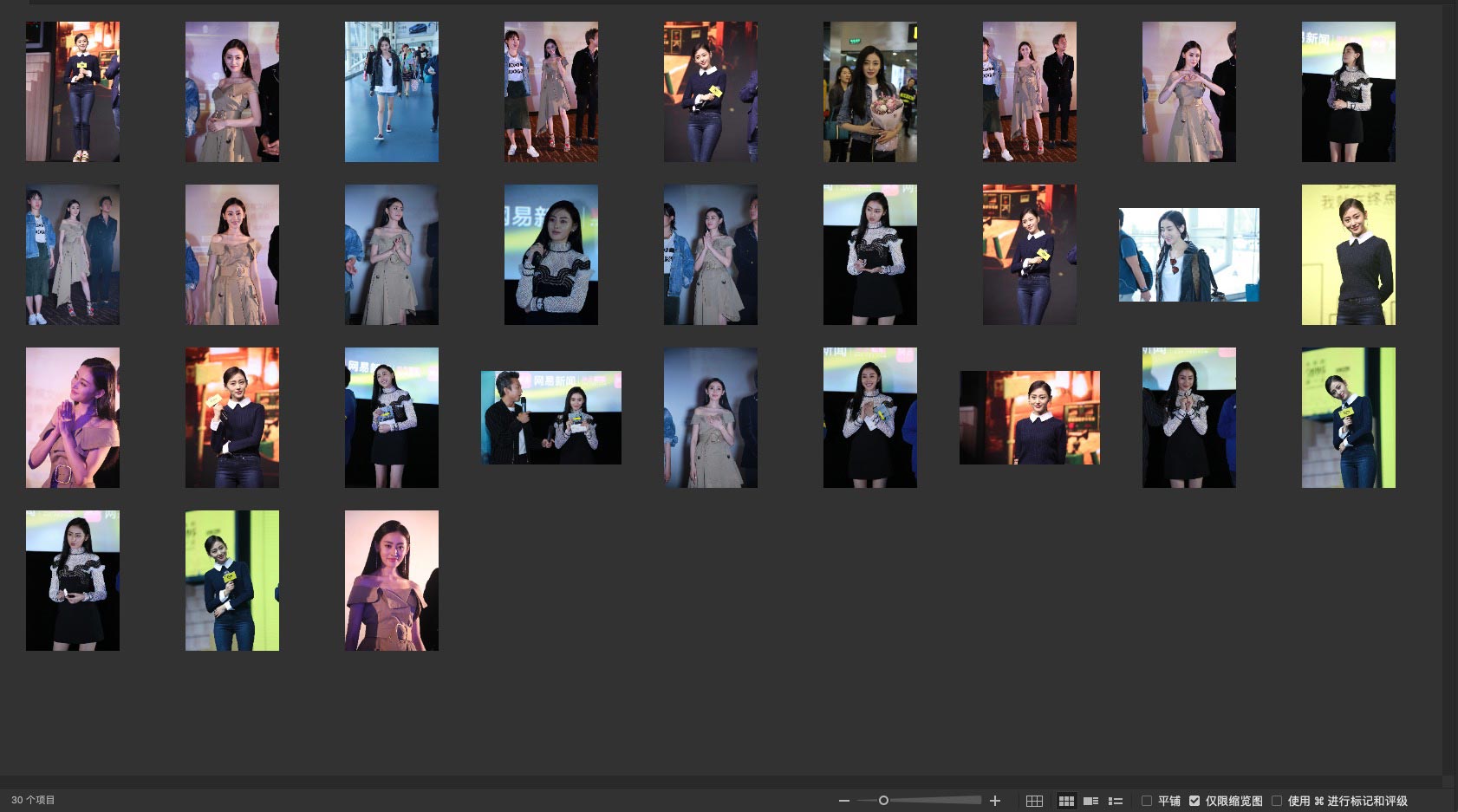Click the plus icon to enlarge thumbnails
1458x812 pixels.
pos(995,801)
